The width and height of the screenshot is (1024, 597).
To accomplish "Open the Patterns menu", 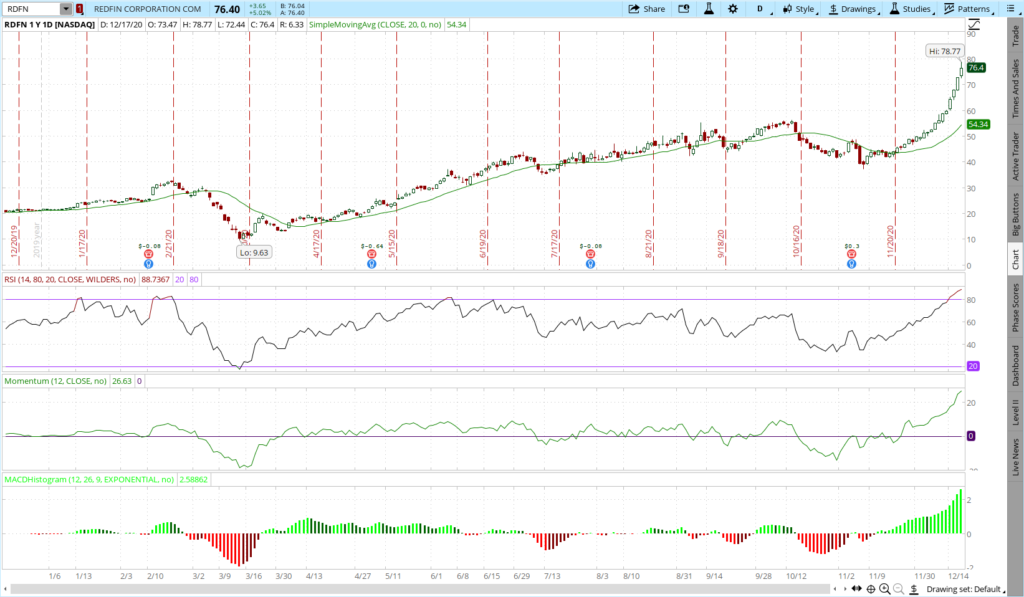I will click(x=968, y=9).
